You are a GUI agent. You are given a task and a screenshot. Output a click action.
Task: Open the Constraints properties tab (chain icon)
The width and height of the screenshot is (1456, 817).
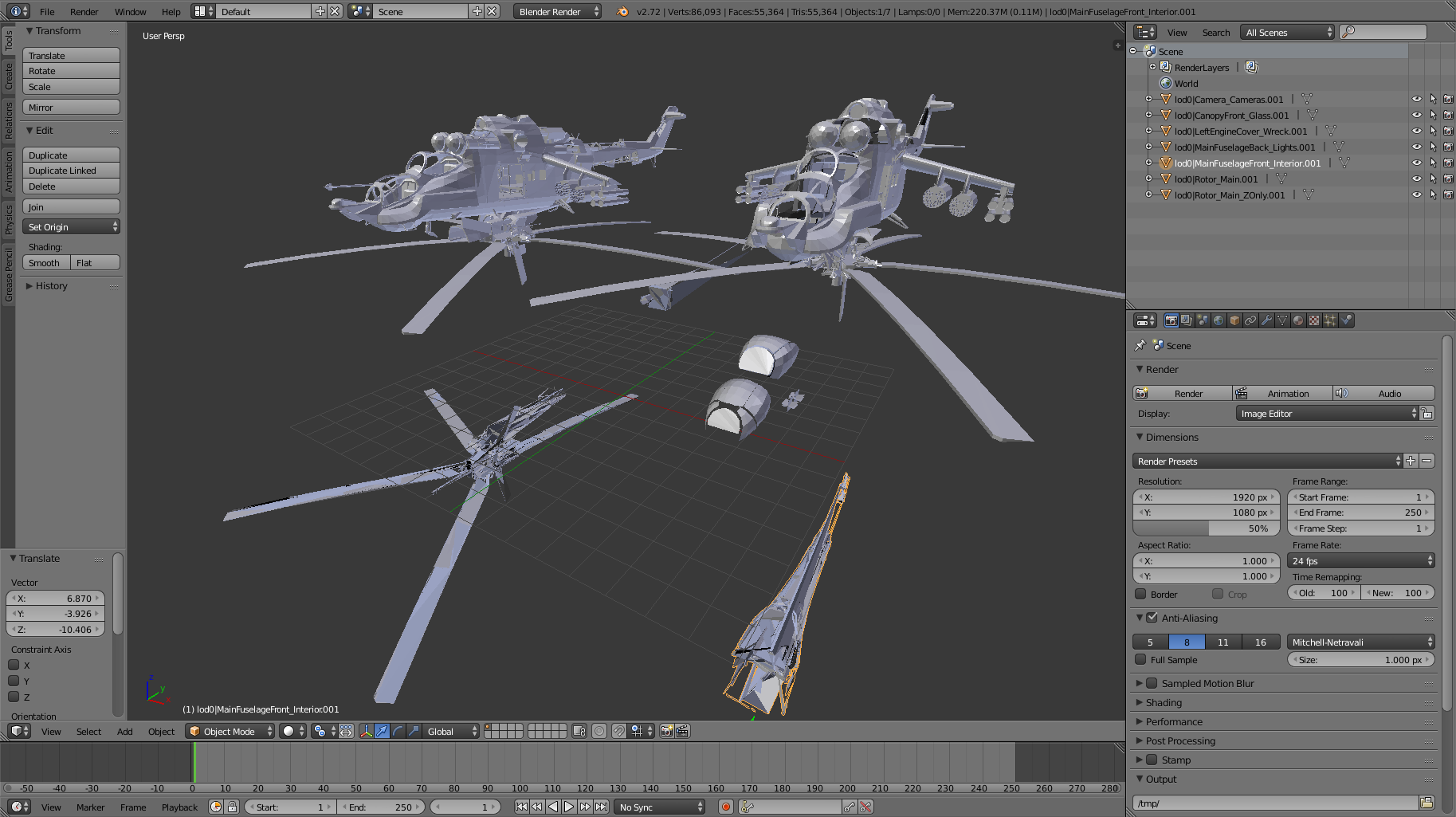[1250, 320]
